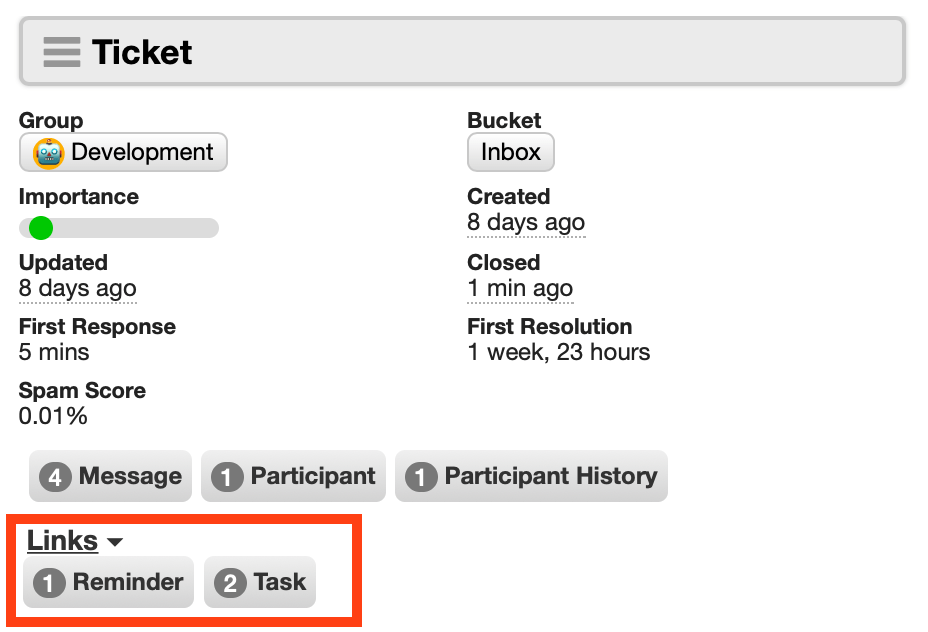This screenshot has width=928, height=632.
Task: Open the Message tab
Action: [x=110, y=476]
